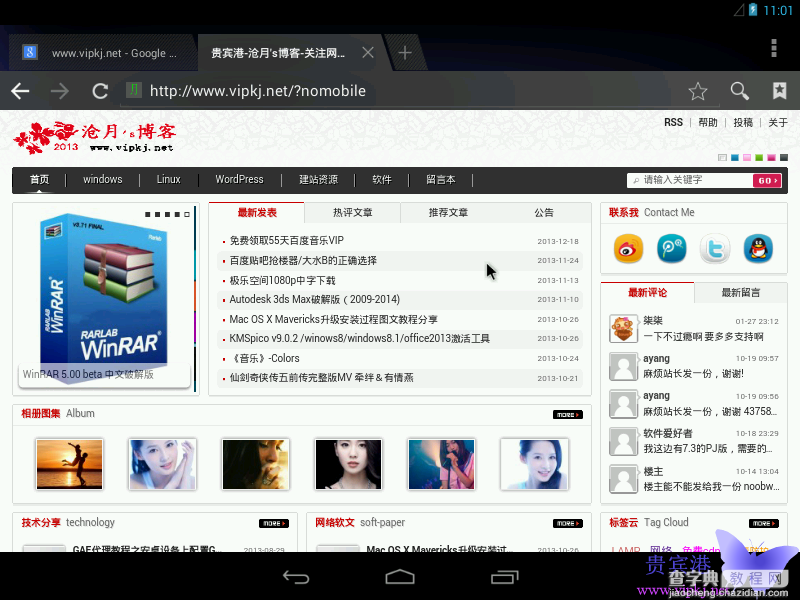Switch to www.vipkj.net Google tab

(x=102, y=53)
